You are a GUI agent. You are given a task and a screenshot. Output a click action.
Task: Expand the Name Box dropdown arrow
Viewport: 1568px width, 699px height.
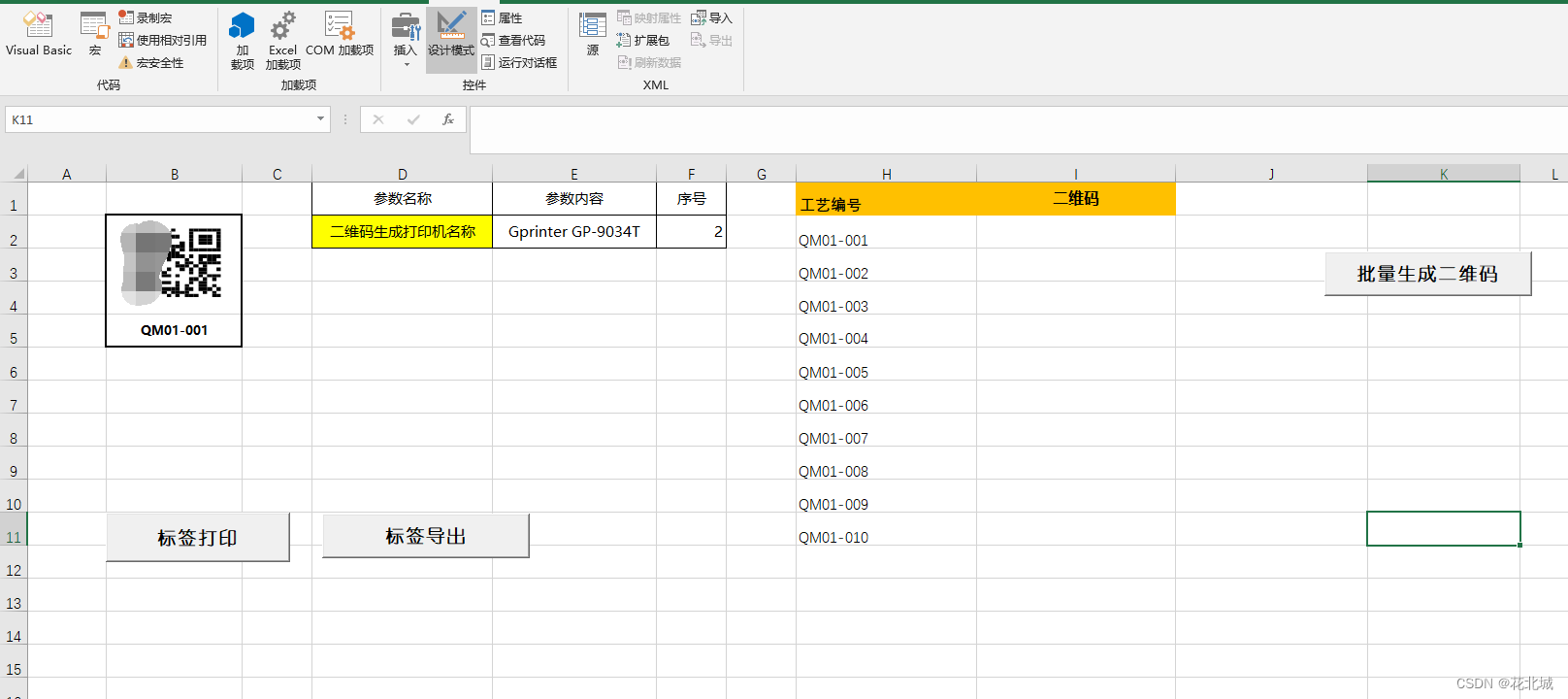pyautogui.click(x=320, y=119)
